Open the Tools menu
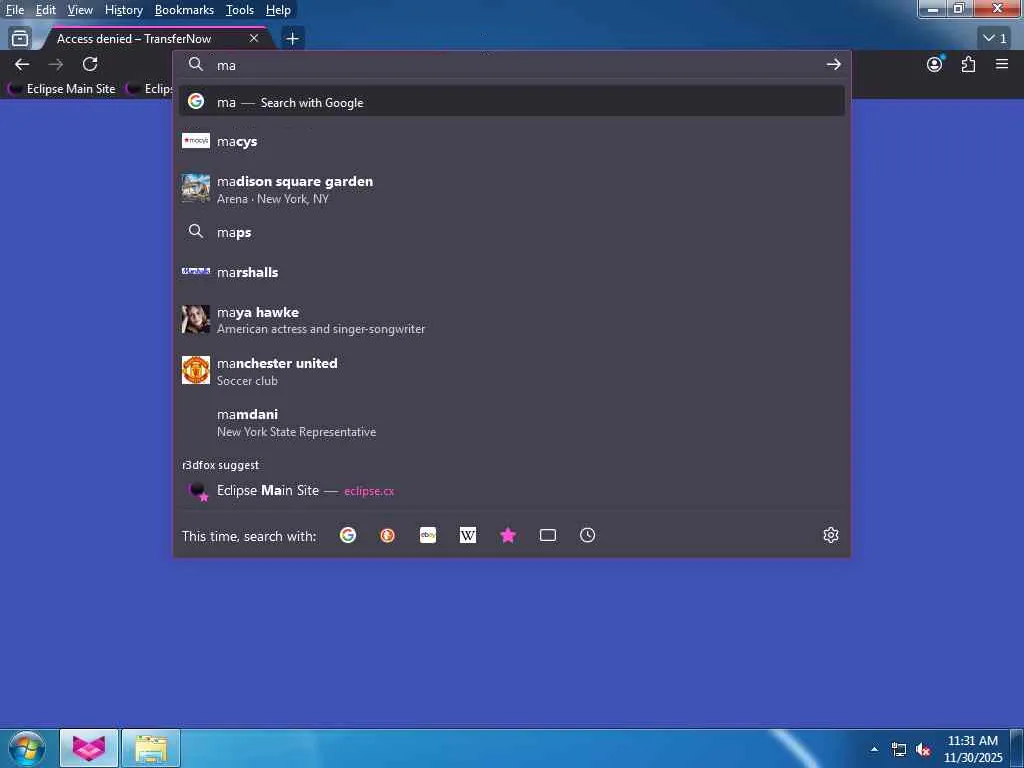1024x768 pixels. point(240,10)
